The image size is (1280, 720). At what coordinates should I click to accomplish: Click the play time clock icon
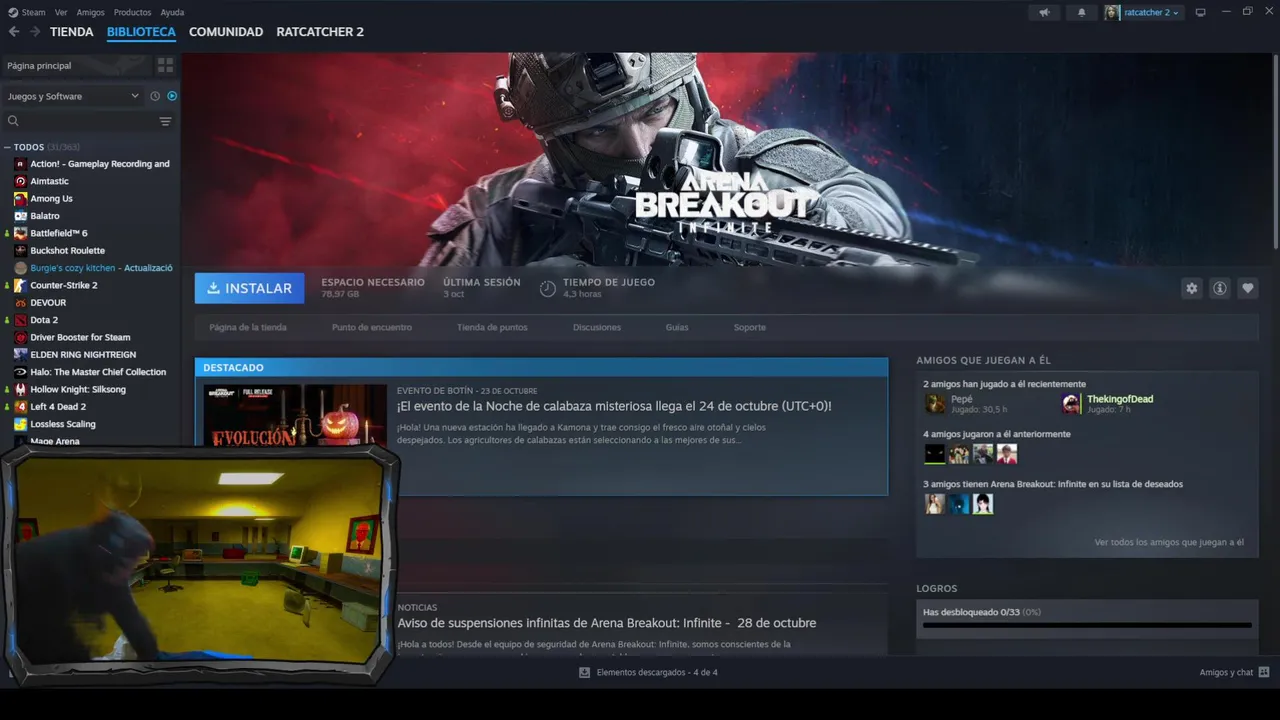(x=548, y=289)
